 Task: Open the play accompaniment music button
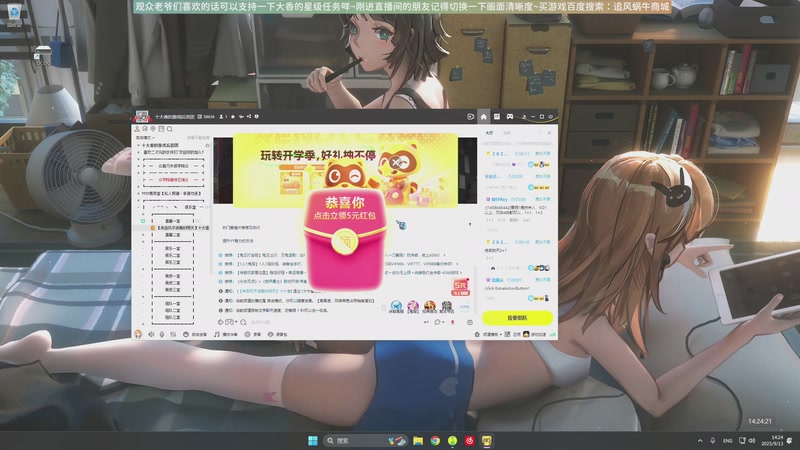226,334
